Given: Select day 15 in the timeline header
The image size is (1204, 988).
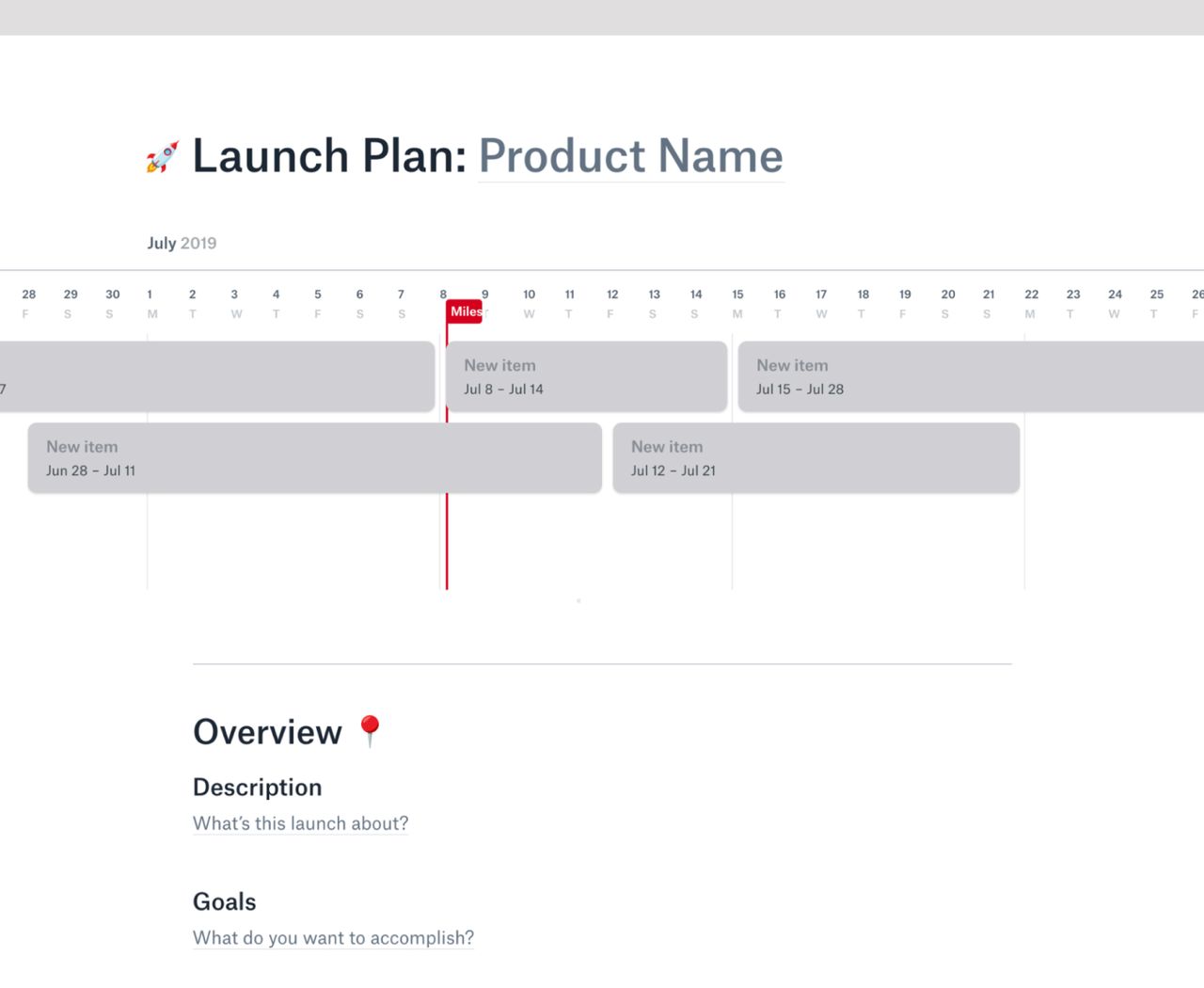Looking at the screenshot, I should point(737,303).
